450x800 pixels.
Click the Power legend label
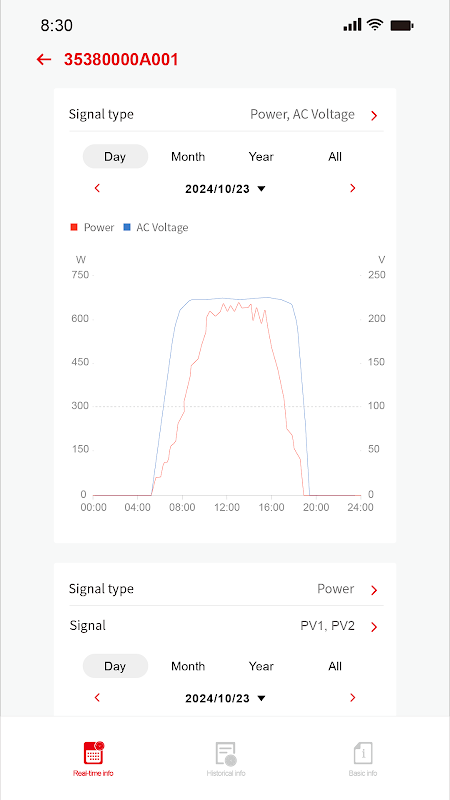[99, 228]
